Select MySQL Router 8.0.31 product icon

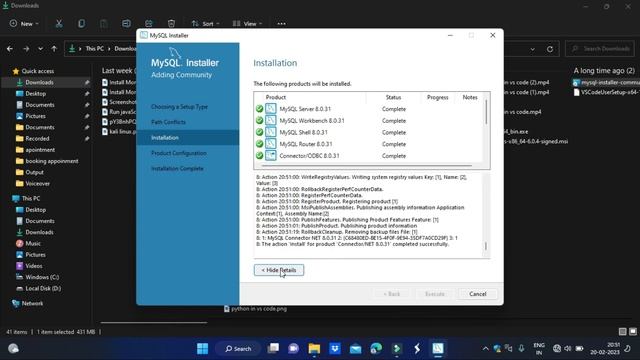pyautogui.click(x=271, y=144)
